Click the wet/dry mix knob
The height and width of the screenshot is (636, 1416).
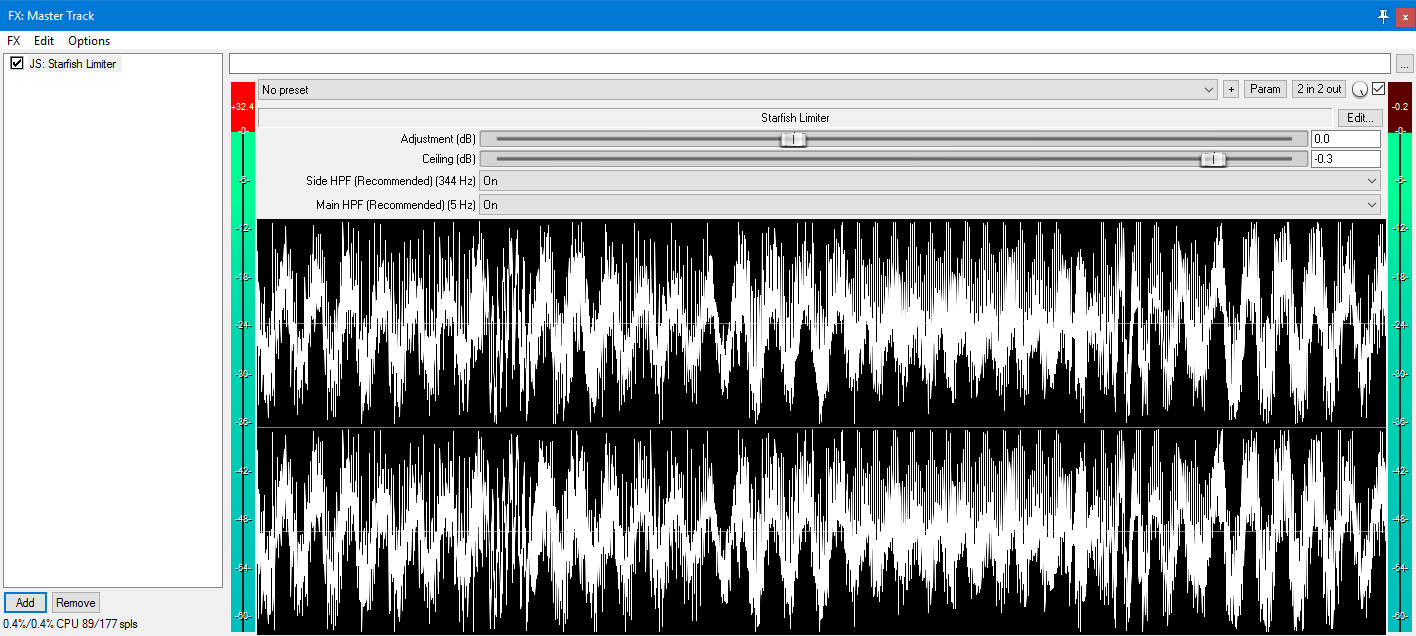click(x=1359, y=90)
